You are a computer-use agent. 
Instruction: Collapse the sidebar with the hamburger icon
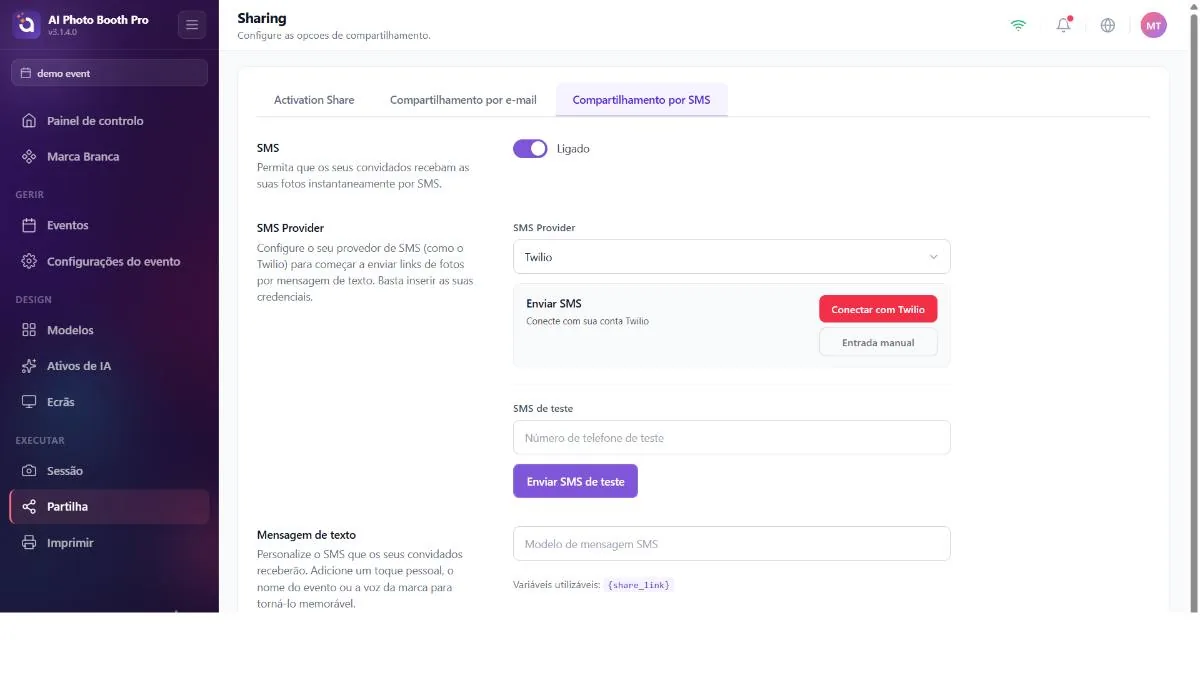pyautogui.click(x=192, y=25)
